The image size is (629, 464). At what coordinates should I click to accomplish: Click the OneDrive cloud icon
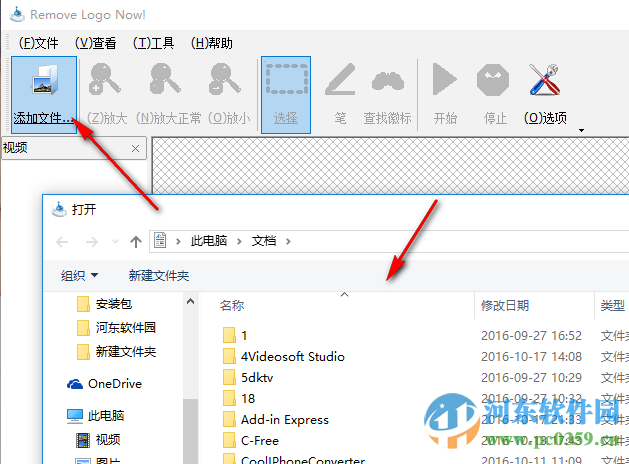(x=75, y=384)
